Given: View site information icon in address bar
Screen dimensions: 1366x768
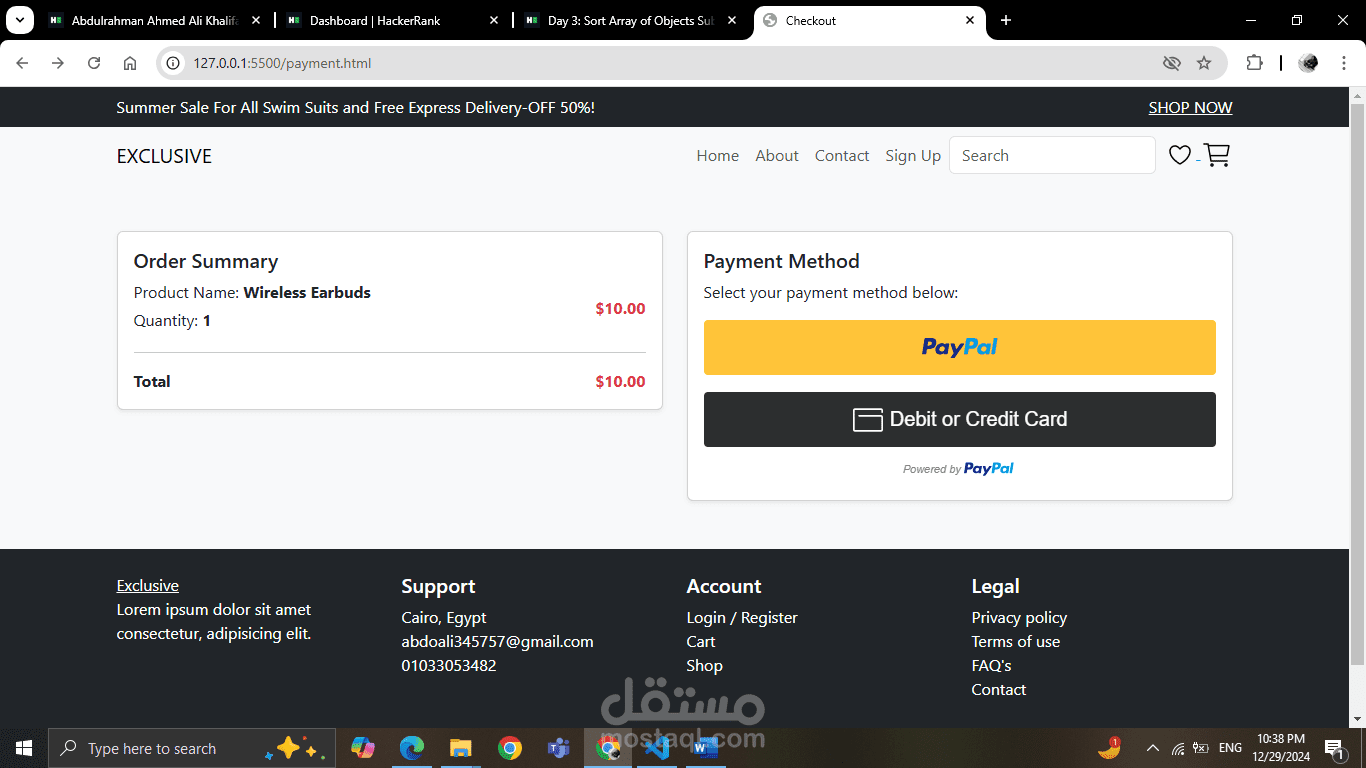Looking at the screenshot, I should [x=173, y=63].
